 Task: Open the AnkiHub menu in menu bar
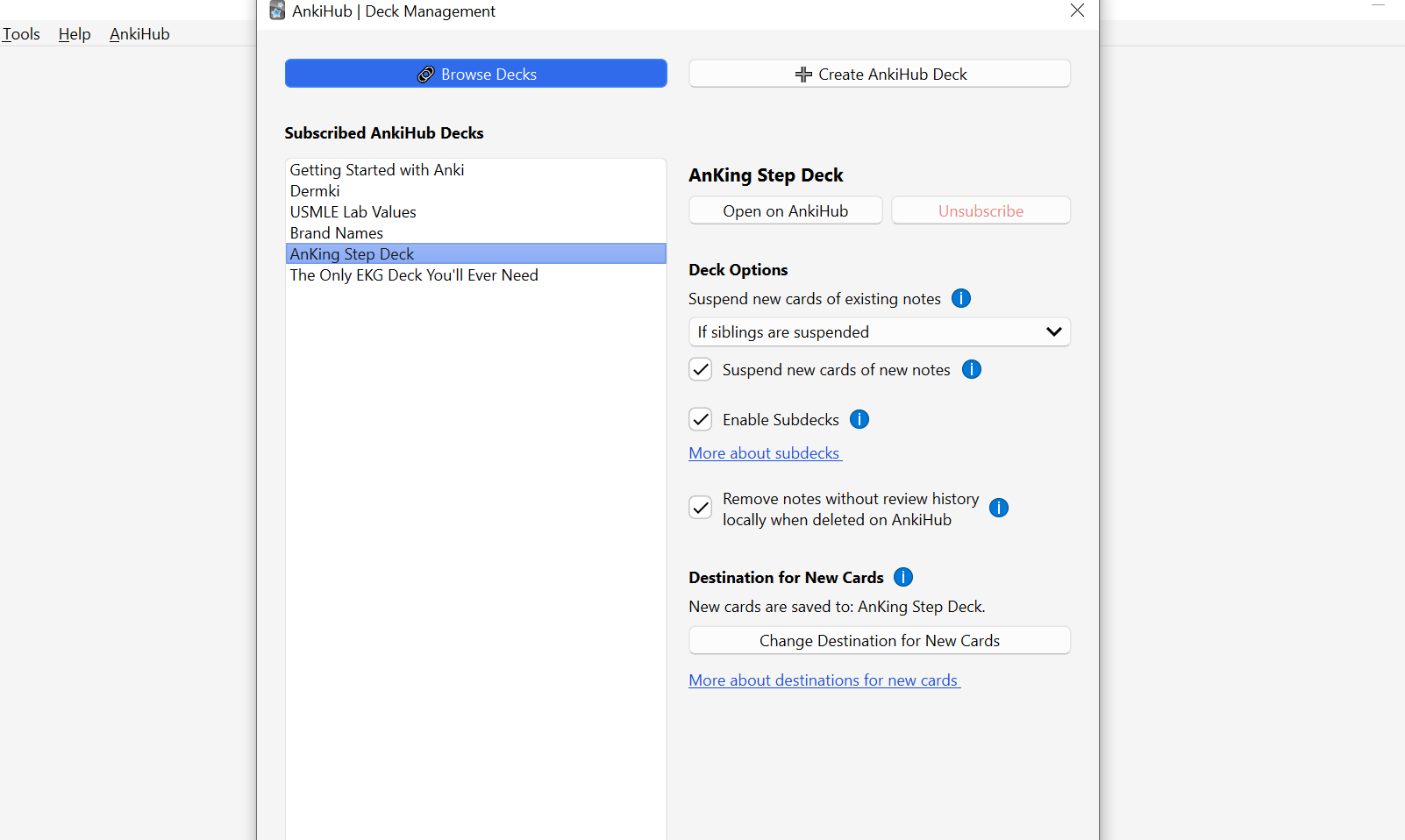(x=139, y=34)
